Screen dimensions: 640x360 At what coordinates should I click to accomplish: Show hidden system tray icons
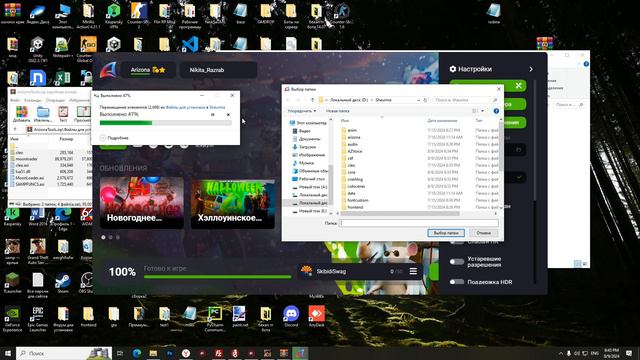pyautogui.click(x=560, y=353)
